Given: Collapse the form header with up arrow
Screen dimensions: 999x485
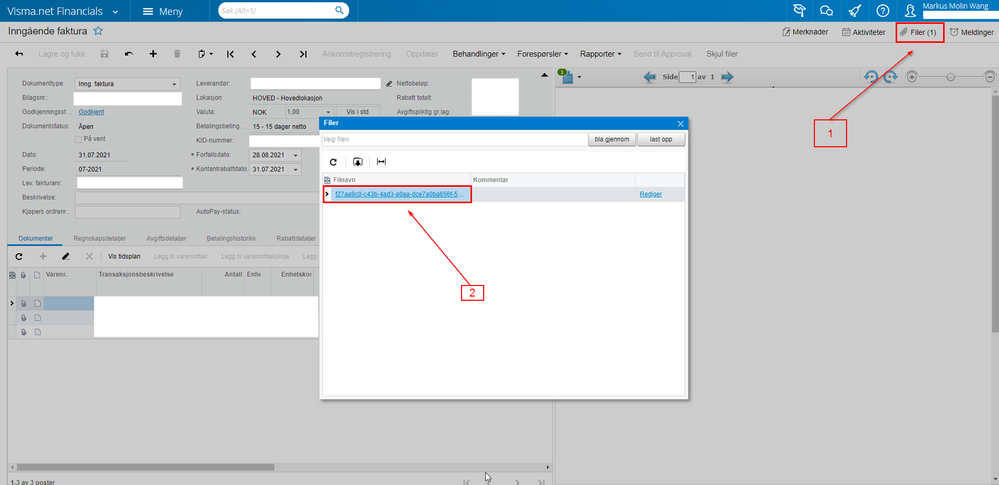Looking at the screenshot, I should click(543, 76).
